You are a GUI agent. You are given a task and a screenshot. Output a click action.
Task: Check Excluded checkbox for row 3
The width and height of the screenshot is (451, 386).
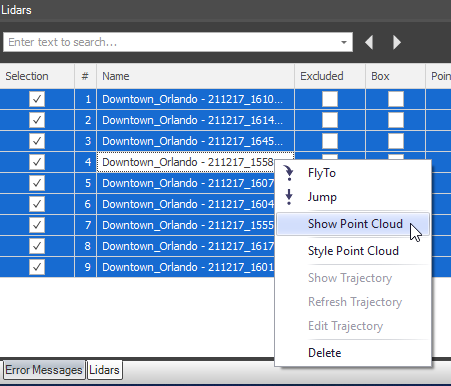330,141
